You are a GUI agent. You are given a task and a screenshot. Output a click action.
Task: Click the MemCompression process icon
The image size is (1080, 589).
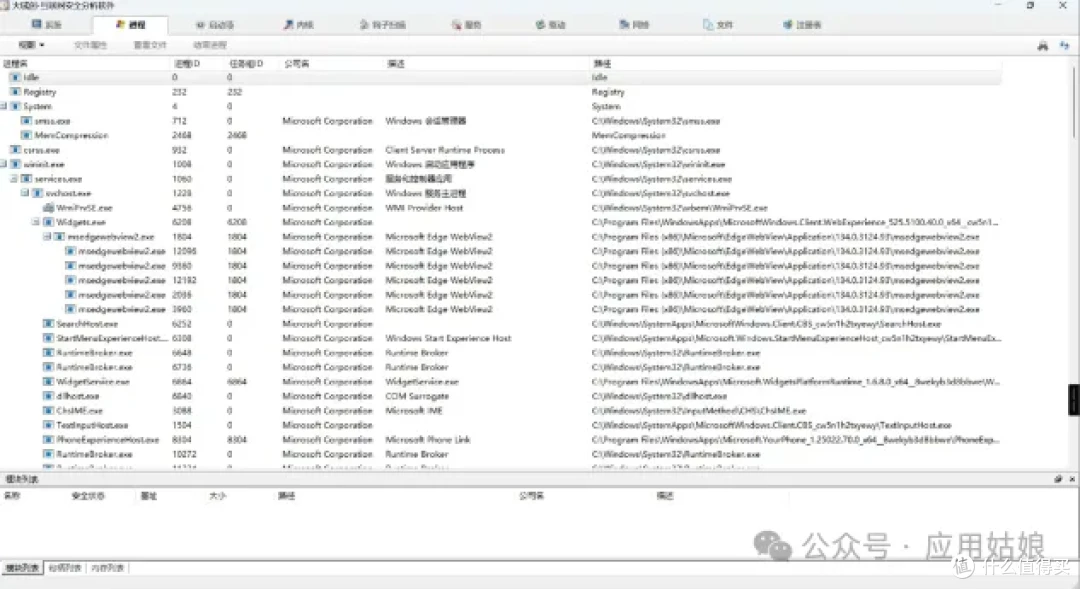(x=26, y=135)
